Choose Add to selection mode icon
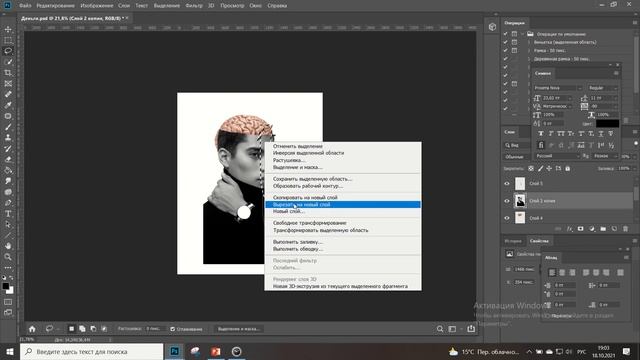 click(82, 329)
